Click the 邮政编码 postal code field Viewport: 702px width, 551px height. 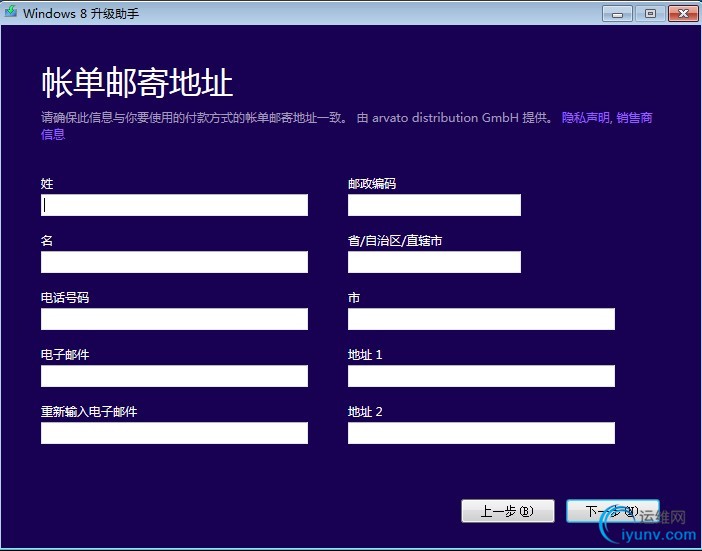(434, 205)
